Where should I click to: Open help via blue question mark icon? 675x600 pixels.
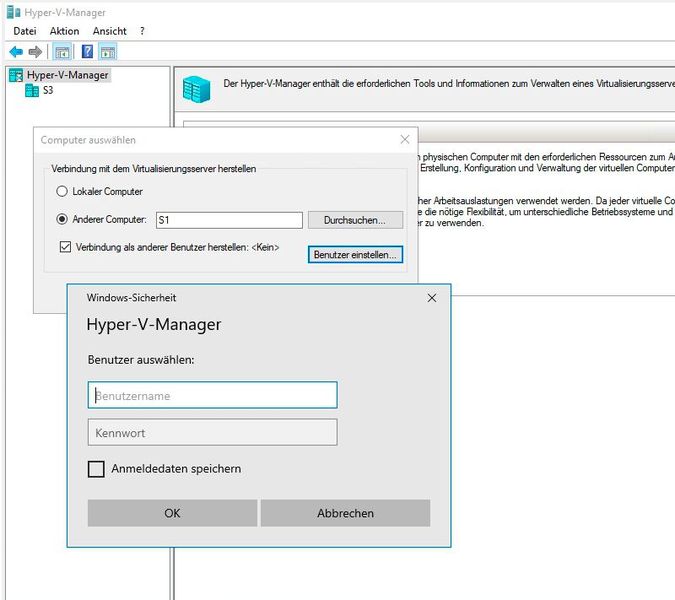click(x=87, y=52)
